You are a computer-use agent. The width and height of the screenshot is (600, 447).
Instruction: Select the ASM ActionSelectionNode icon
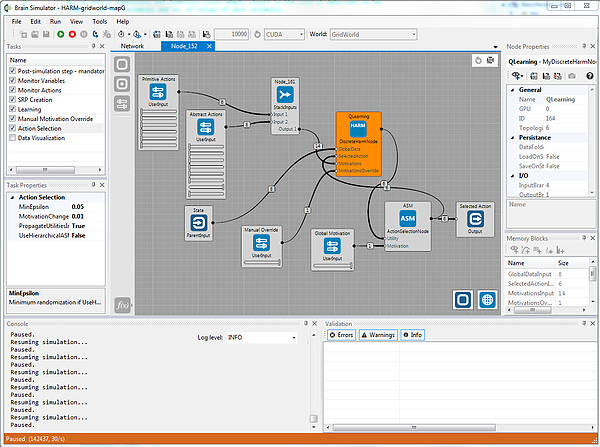point(407,218)
